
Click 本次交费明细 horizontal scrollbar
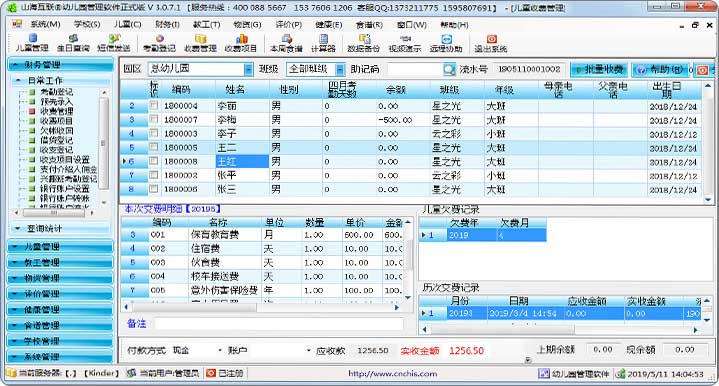pyautogui.click(x=261, y=308)
